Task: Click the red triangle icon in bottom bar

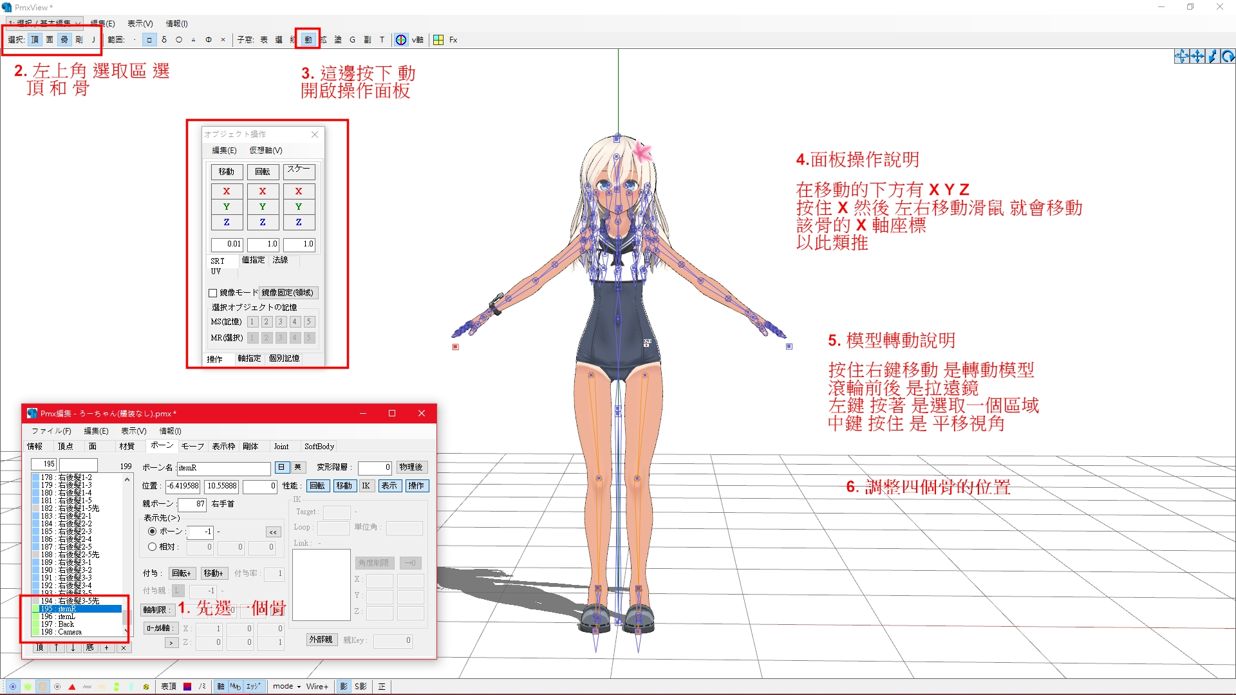Action: [x=72, y=686]
